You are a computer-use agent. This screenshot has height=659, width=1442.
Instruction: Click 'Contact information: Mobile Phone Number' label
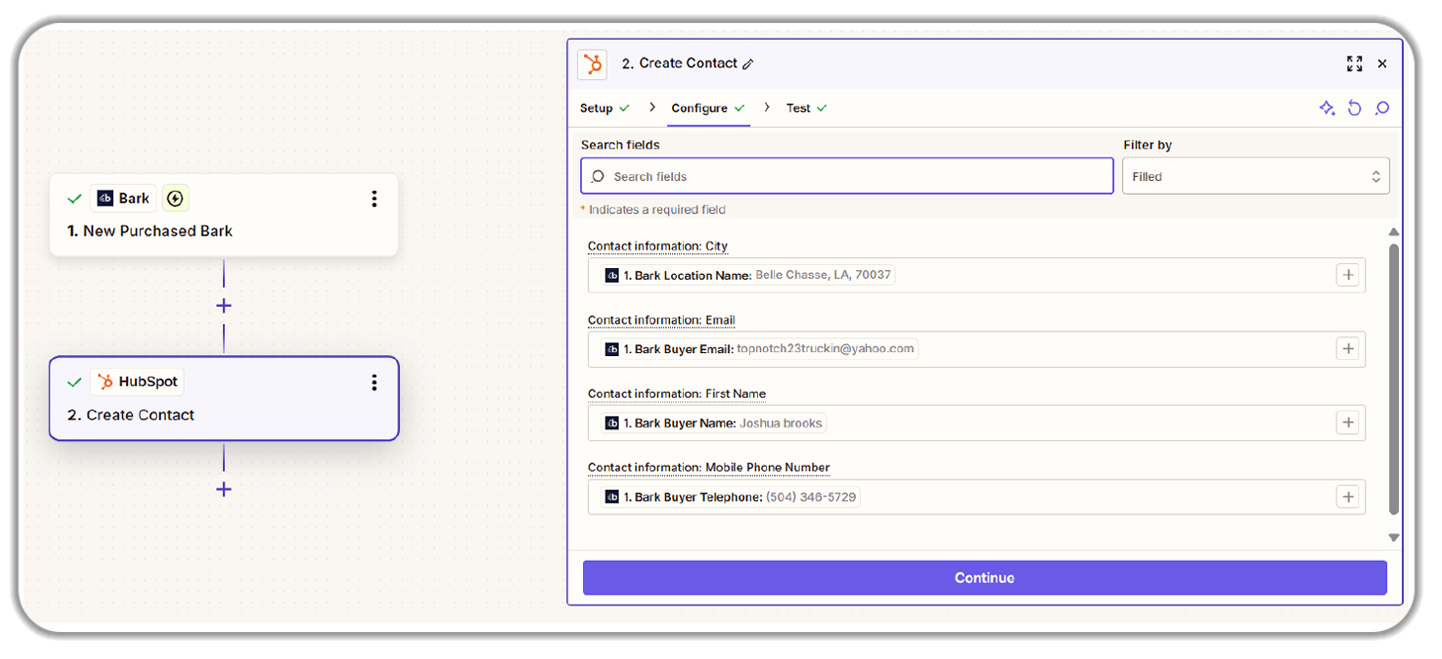(709, 468)
